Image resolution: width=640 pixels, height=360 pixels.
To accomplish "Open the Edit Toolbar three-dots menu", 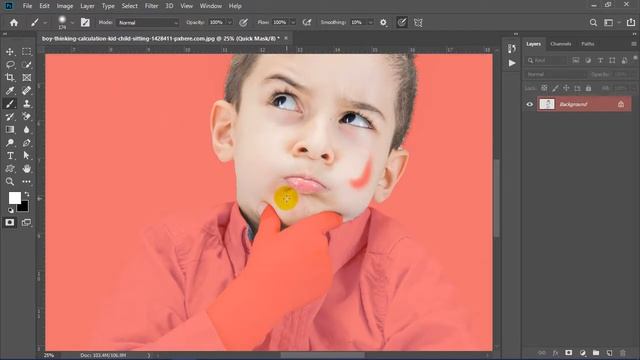I will point(27,182).
